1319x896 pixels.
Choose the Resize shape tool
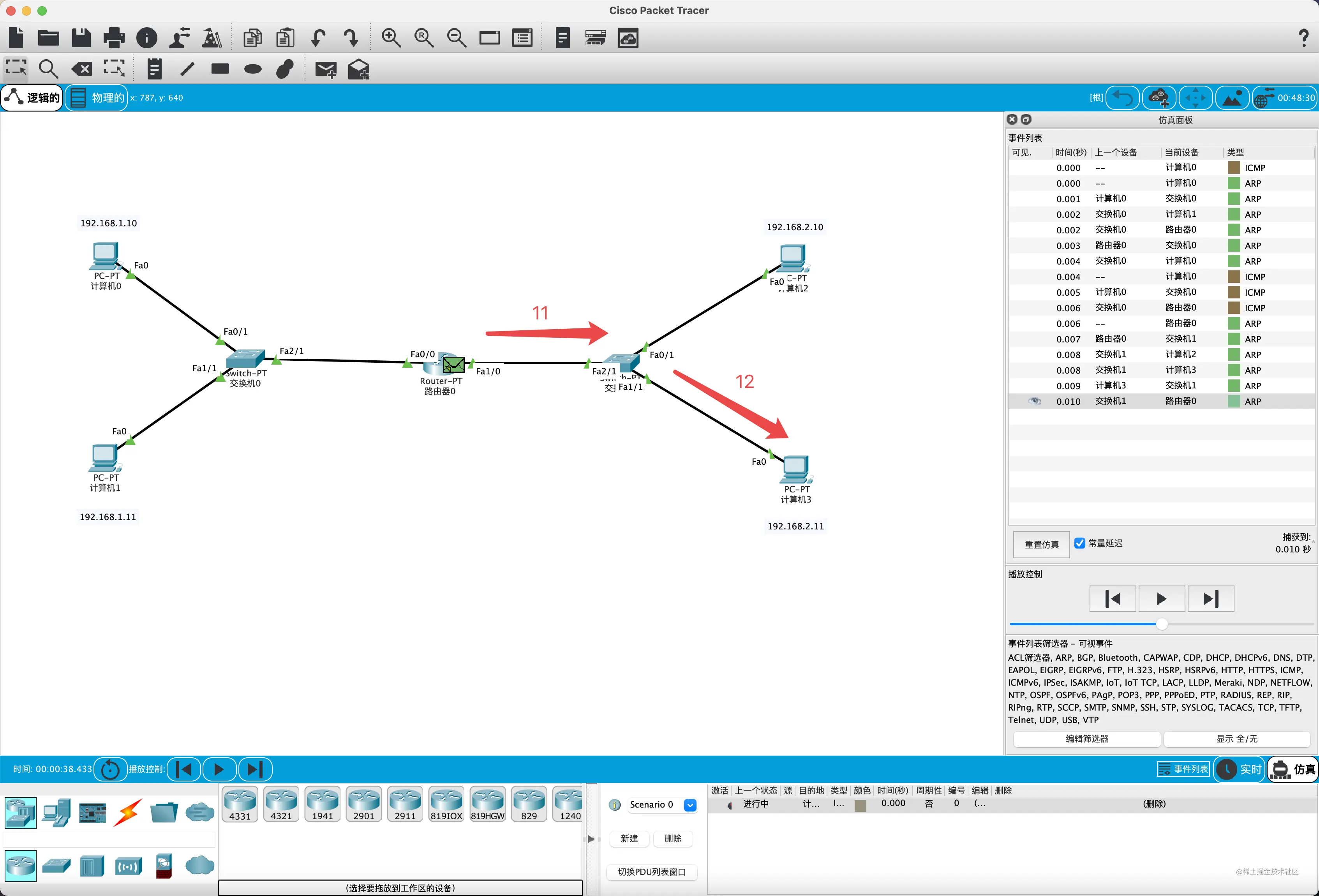coord(114,69)
